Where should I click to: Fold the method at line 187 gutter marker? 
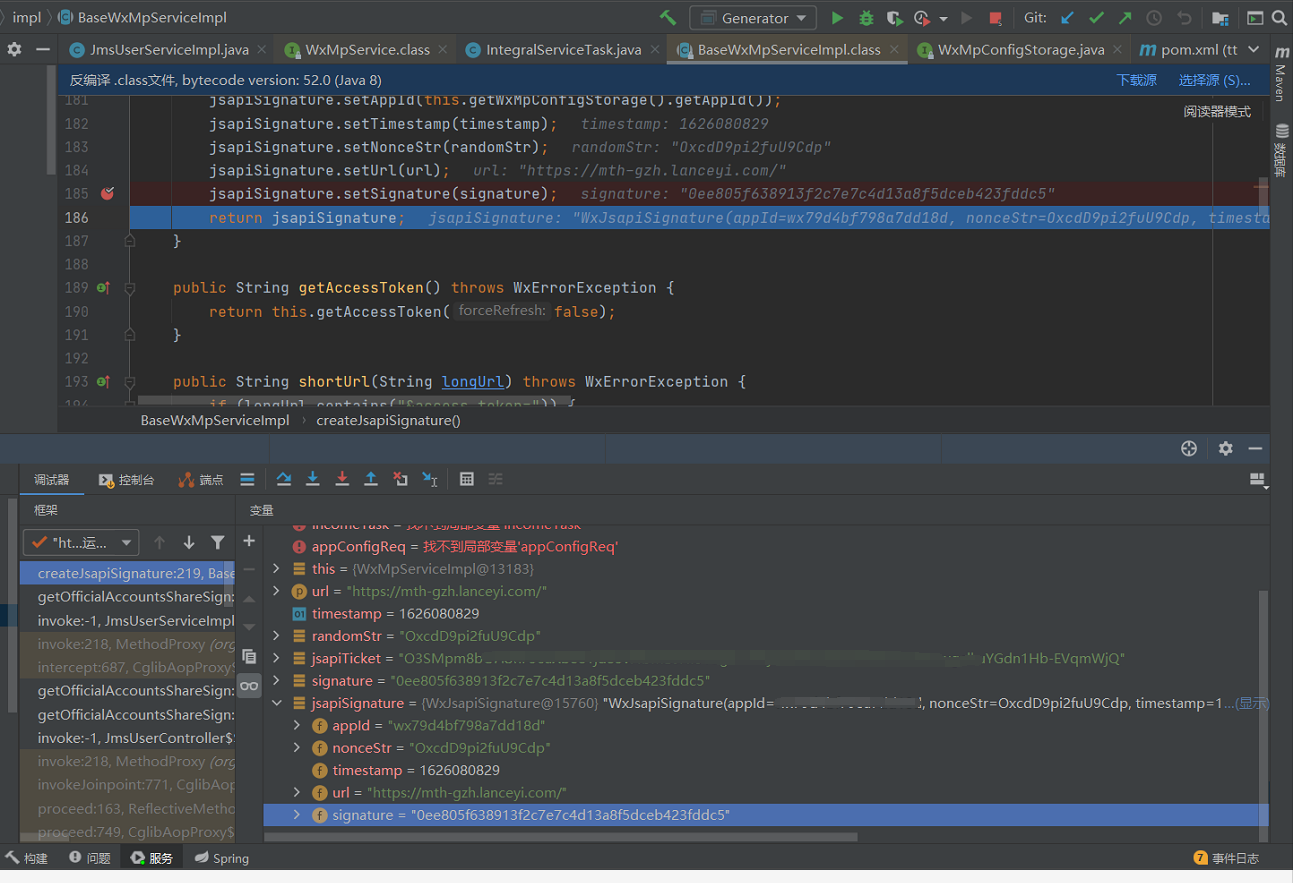coord(129,241)
